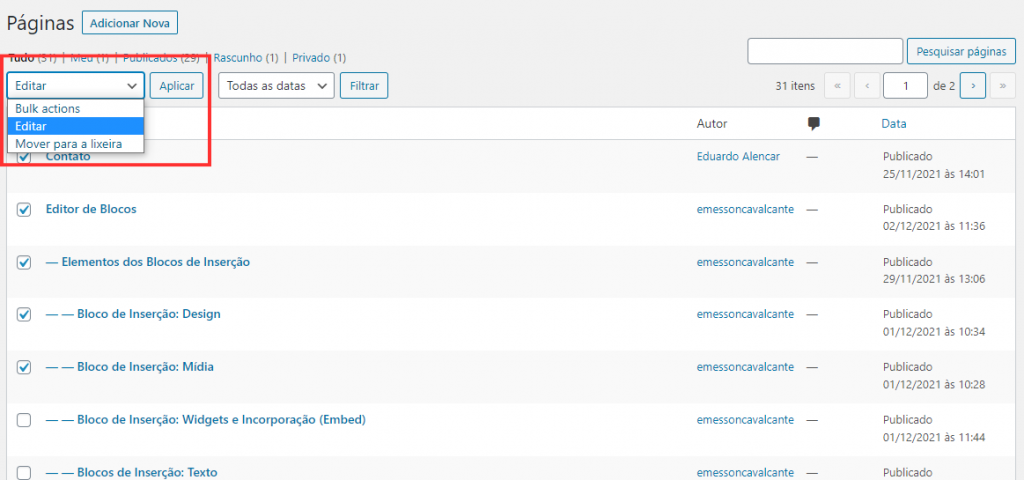Click emessoncavalcante author in Editor de Blocos row
The width and height of the screenshot is (1024, 480).
pos(745,209)
